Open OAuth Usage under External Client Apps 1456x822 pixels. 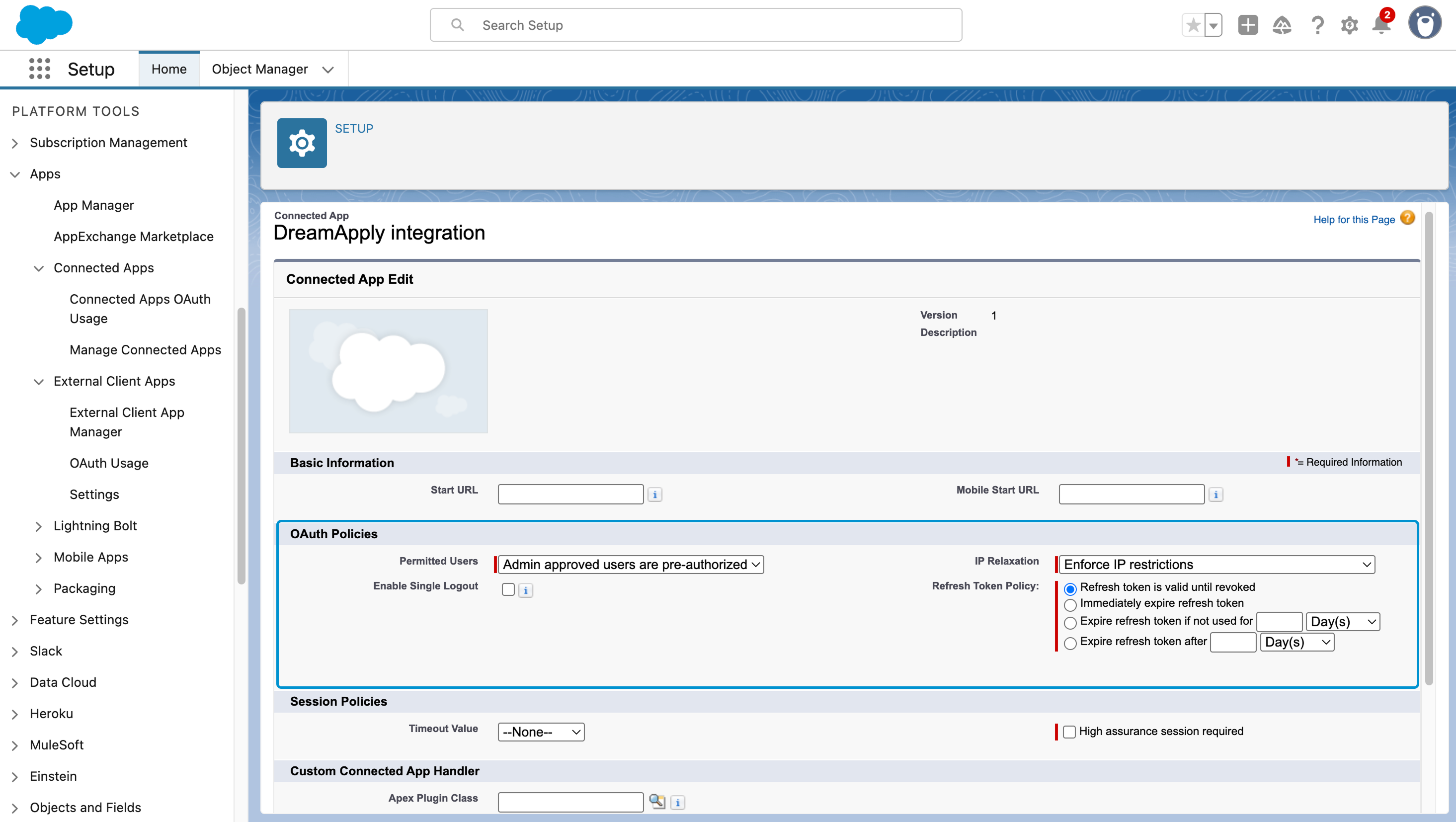[x=109, y=463]
